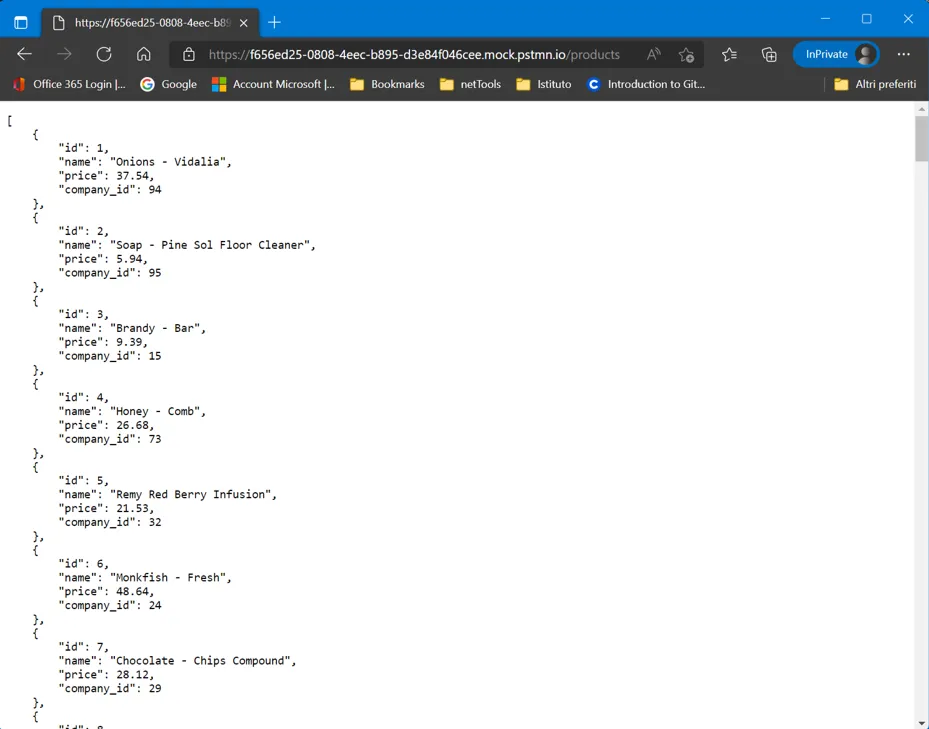This screenshot has width=929, height=729.
Task: Expand the Istituto bookmarks folder
Action: click(544, 84)
